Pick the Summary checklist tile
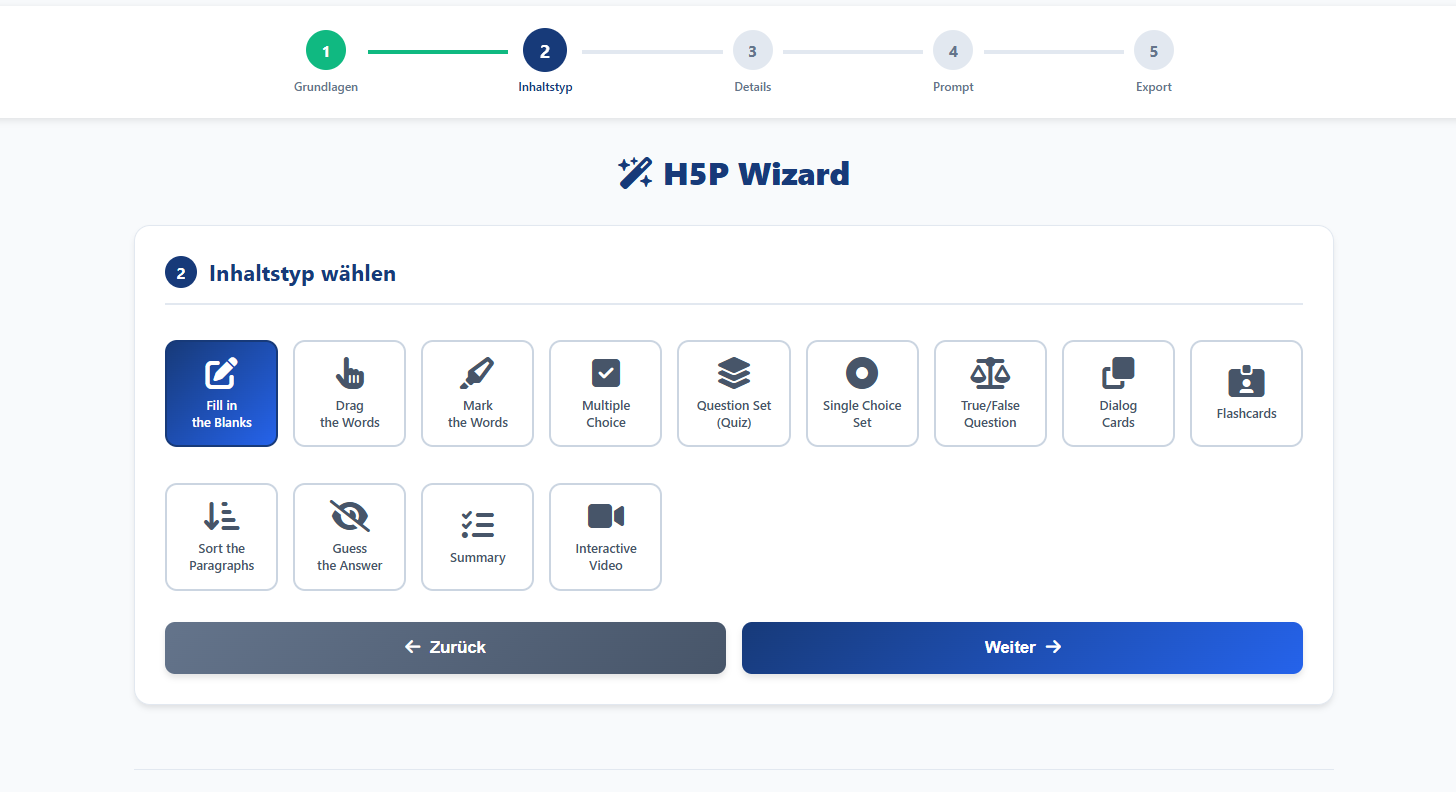This screenshot has width=1456, height=792. point(477,537)
